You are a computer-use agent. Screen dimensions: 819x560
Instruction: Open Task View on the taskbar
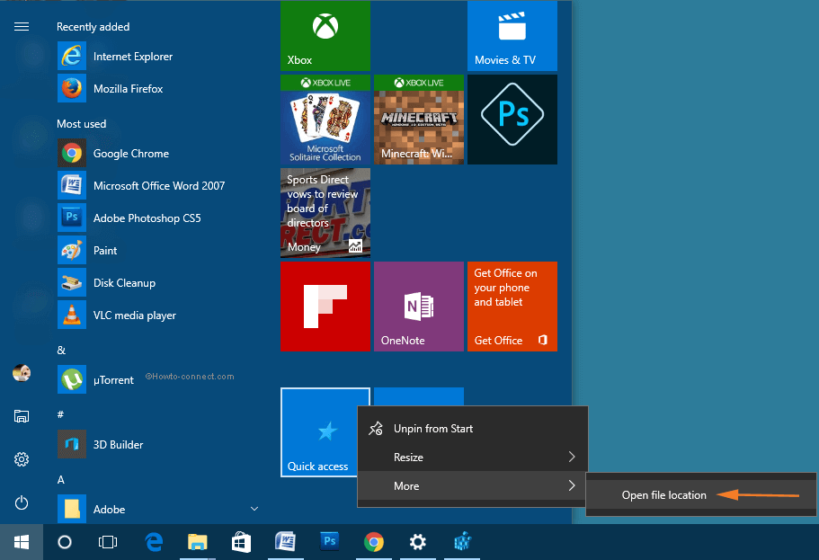click(108, 542)
